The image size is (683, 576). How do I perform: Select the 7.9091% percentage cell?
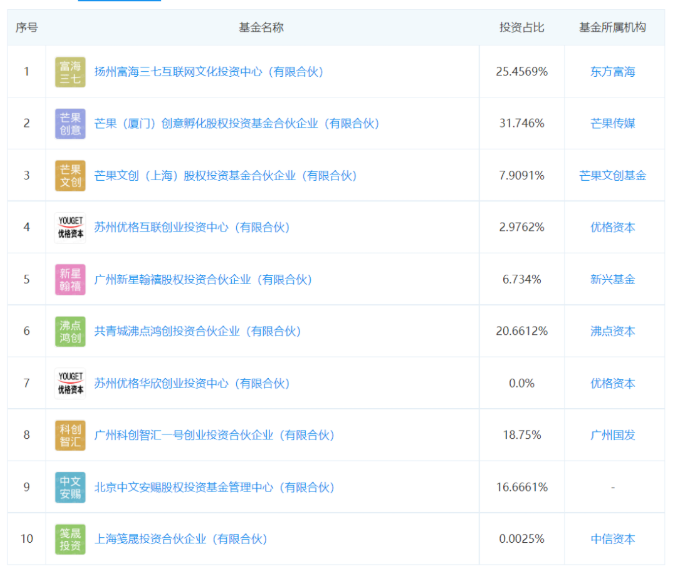[522, 176]
